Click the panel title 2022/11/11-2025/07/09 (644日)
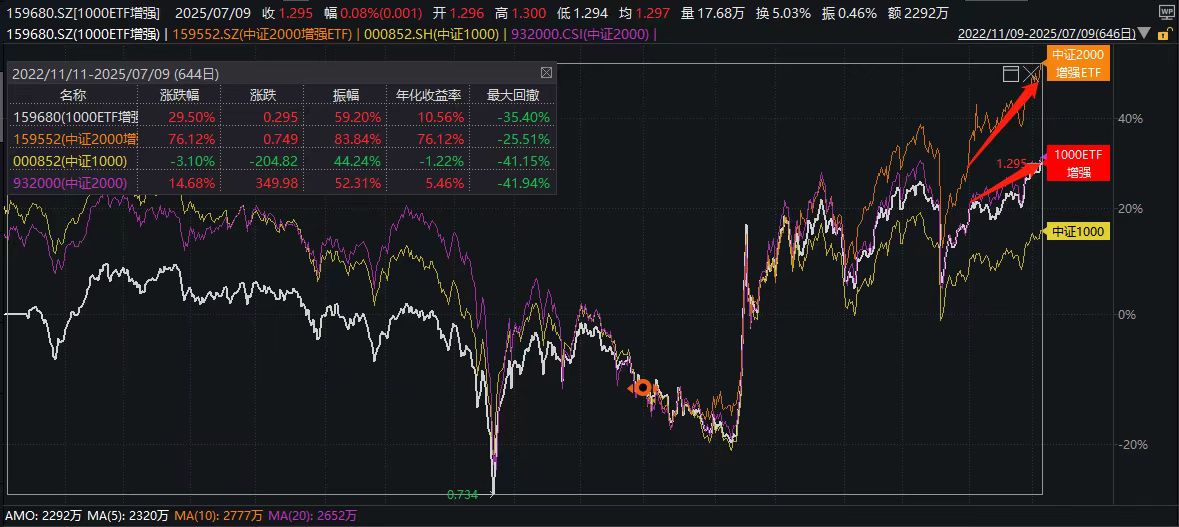This screenshot has height=527, width=1179. [x=116, y=74]
